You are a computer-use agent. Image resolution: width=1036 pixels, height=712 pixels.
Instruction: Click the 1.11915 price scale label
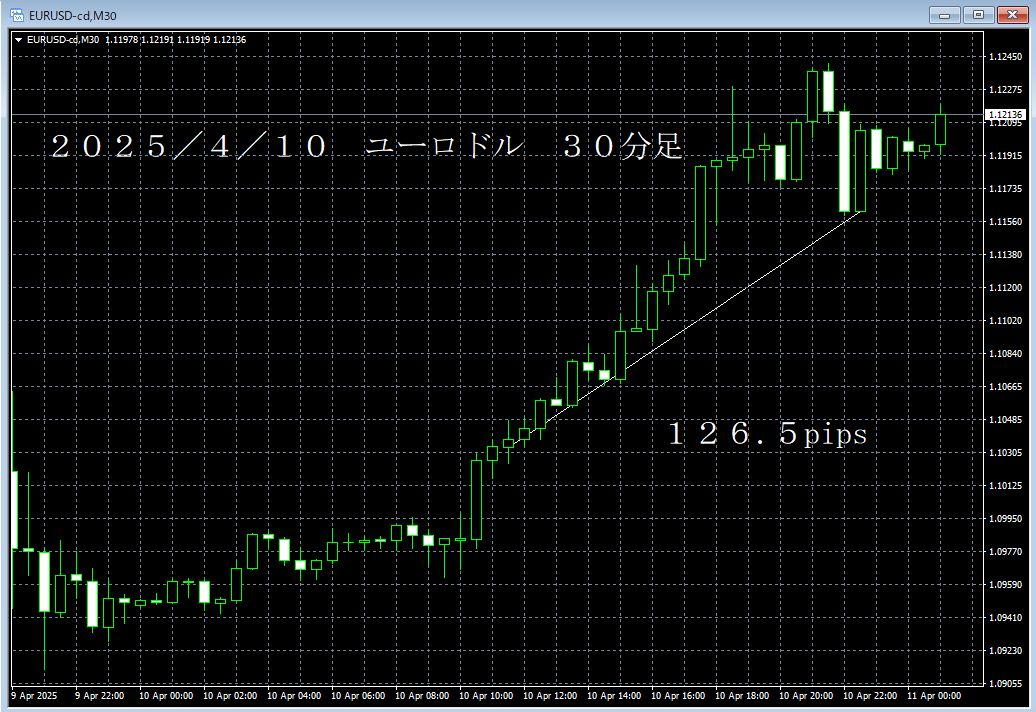(x=1005, y=156)
